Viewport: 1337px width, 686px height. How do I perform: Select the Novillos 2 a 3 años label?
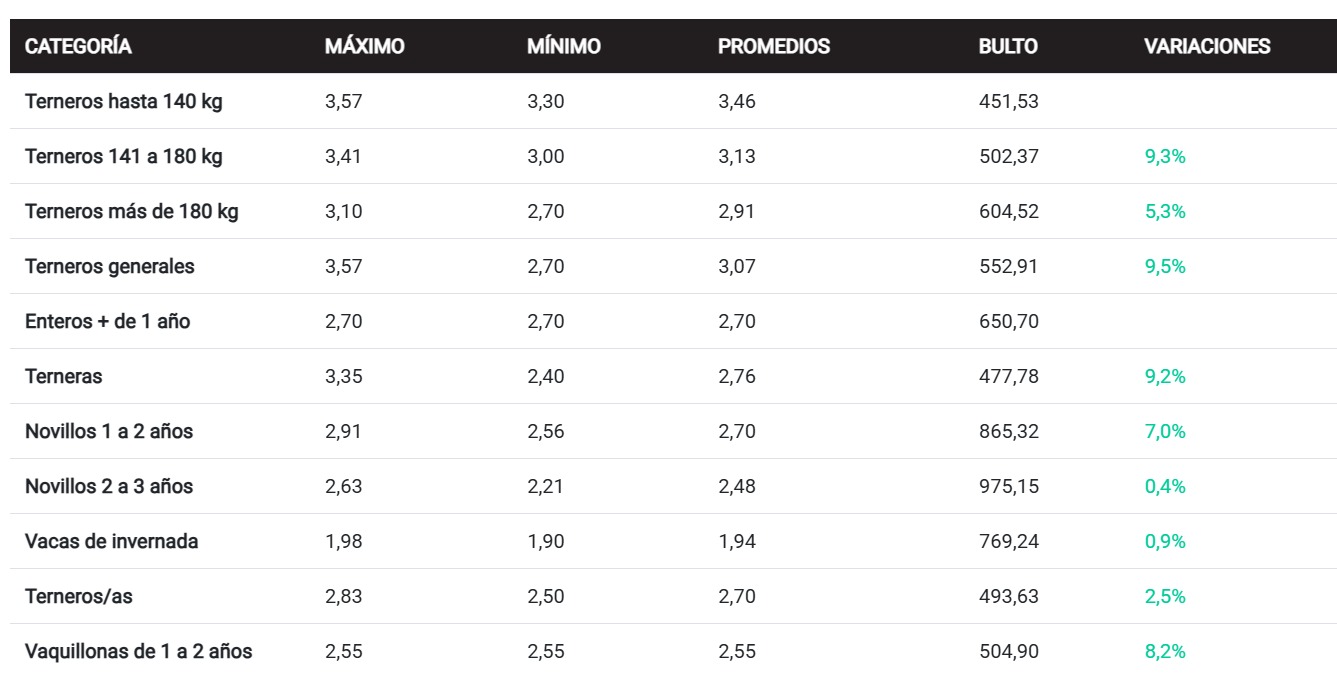(109, 487)
